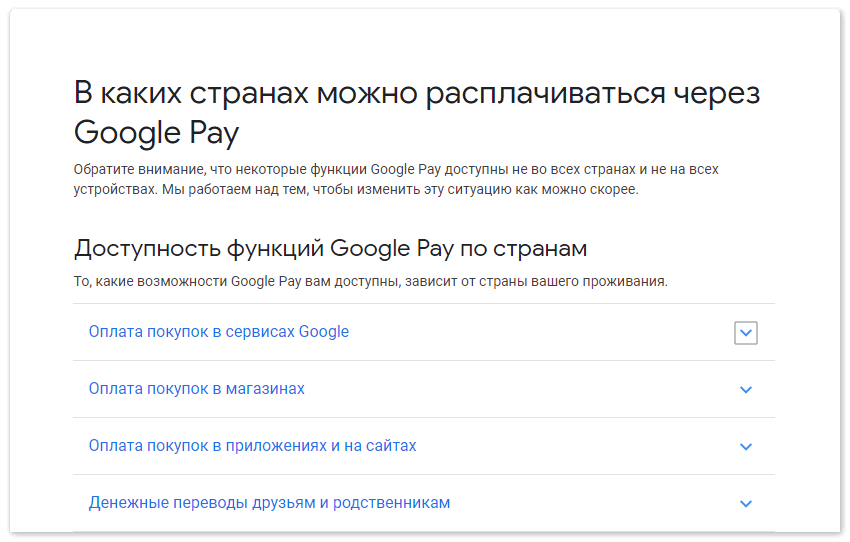Click sentence То, какие возможности Google Pay

pyautogui.click(x=371, y=281)
